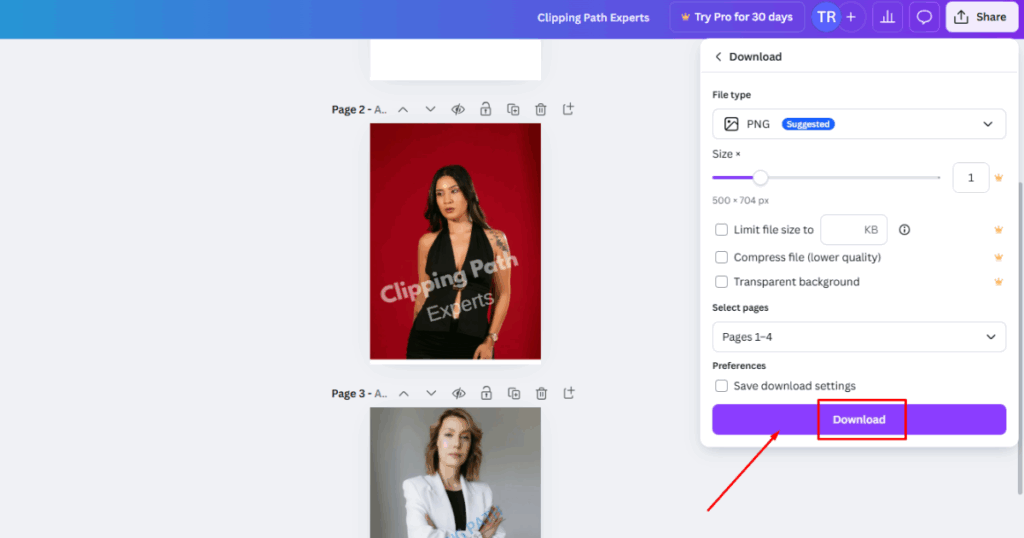The height and width of the screenshot is (538, 1024).
Task: Open file size limit info icon
Action: (x=904, y=230)
